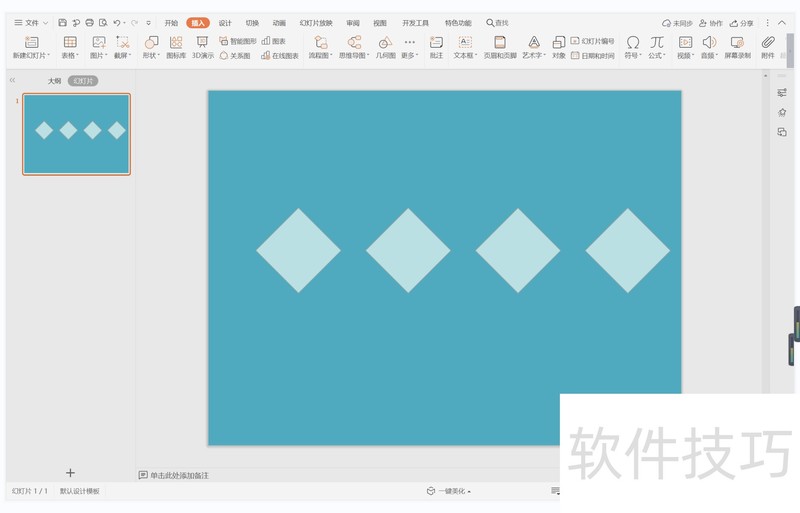This screenshot has width=800, height=513.
Task: Switch slide panel to 幻灯片 view
Action: pyautogui.click(x=83, y=80)
